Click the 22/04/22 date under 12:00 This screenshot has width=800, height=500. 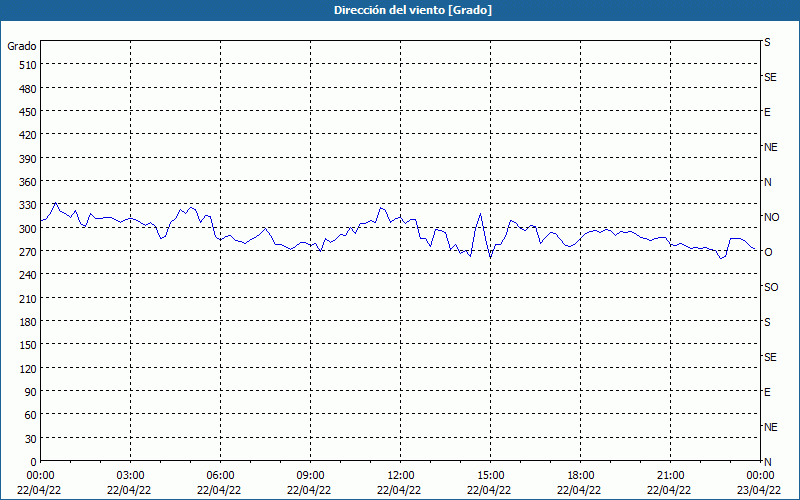coord(400,490)
